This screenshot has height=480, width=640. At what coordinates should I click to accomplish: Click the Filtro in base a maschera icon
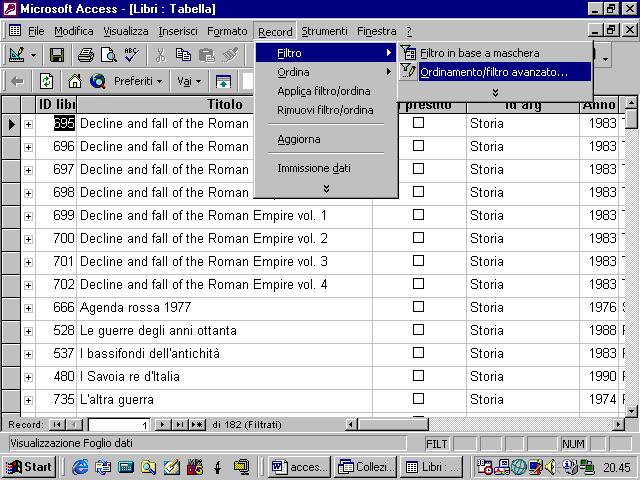pos(408,53)
